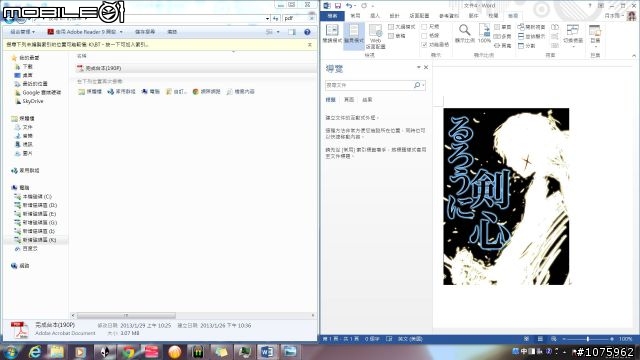
Task: Click the cover image in Word document
Action: coord(506,196)
